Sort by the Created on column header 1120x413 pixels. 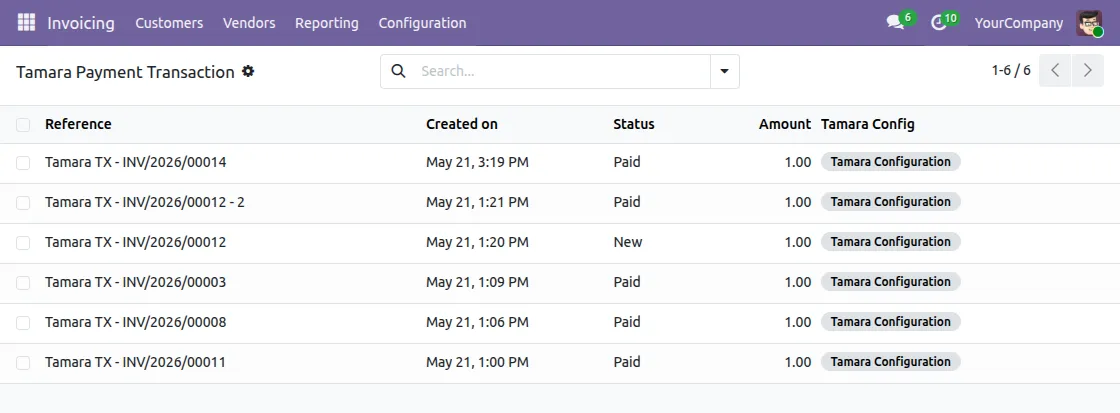pyautogui.click(x=461, y=124)
